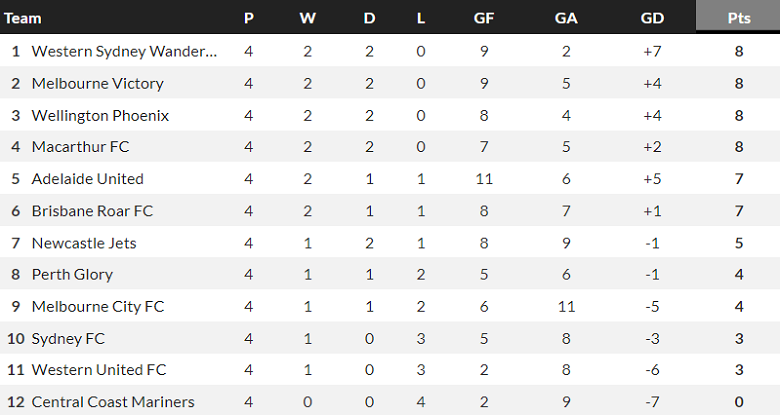Click the GA column header
Image resolution: width=780 pixels, height=415 pixels.
tap(568, 18)
